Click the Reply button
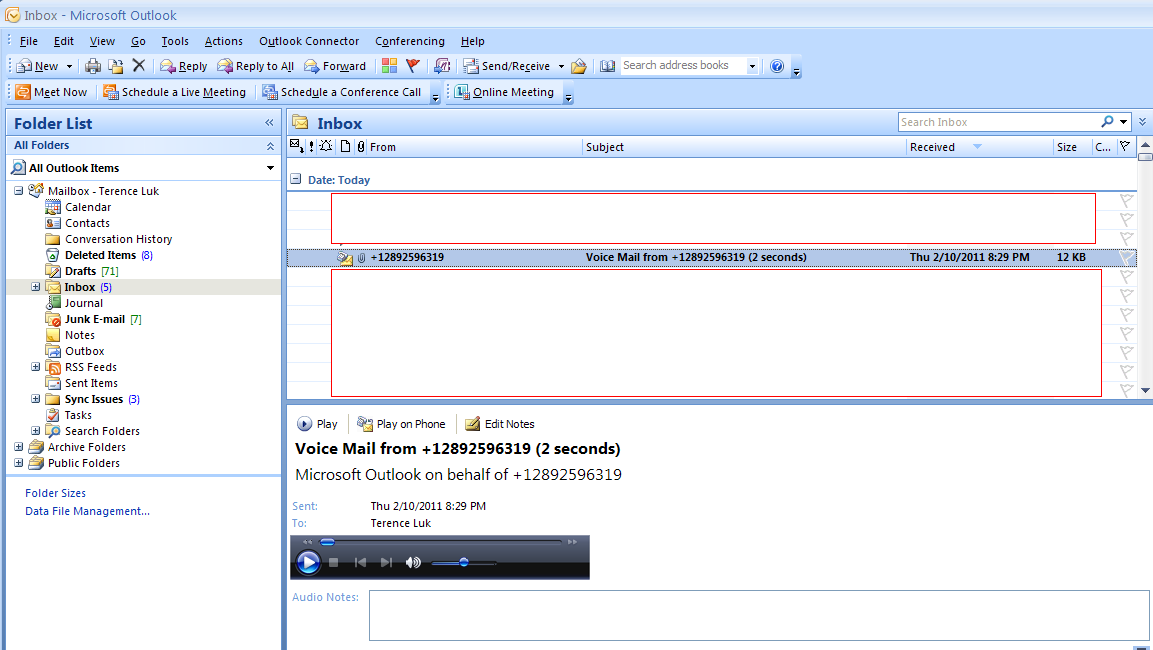The image size is (1153, 650). pyautogui.click(x=184, y=66)
